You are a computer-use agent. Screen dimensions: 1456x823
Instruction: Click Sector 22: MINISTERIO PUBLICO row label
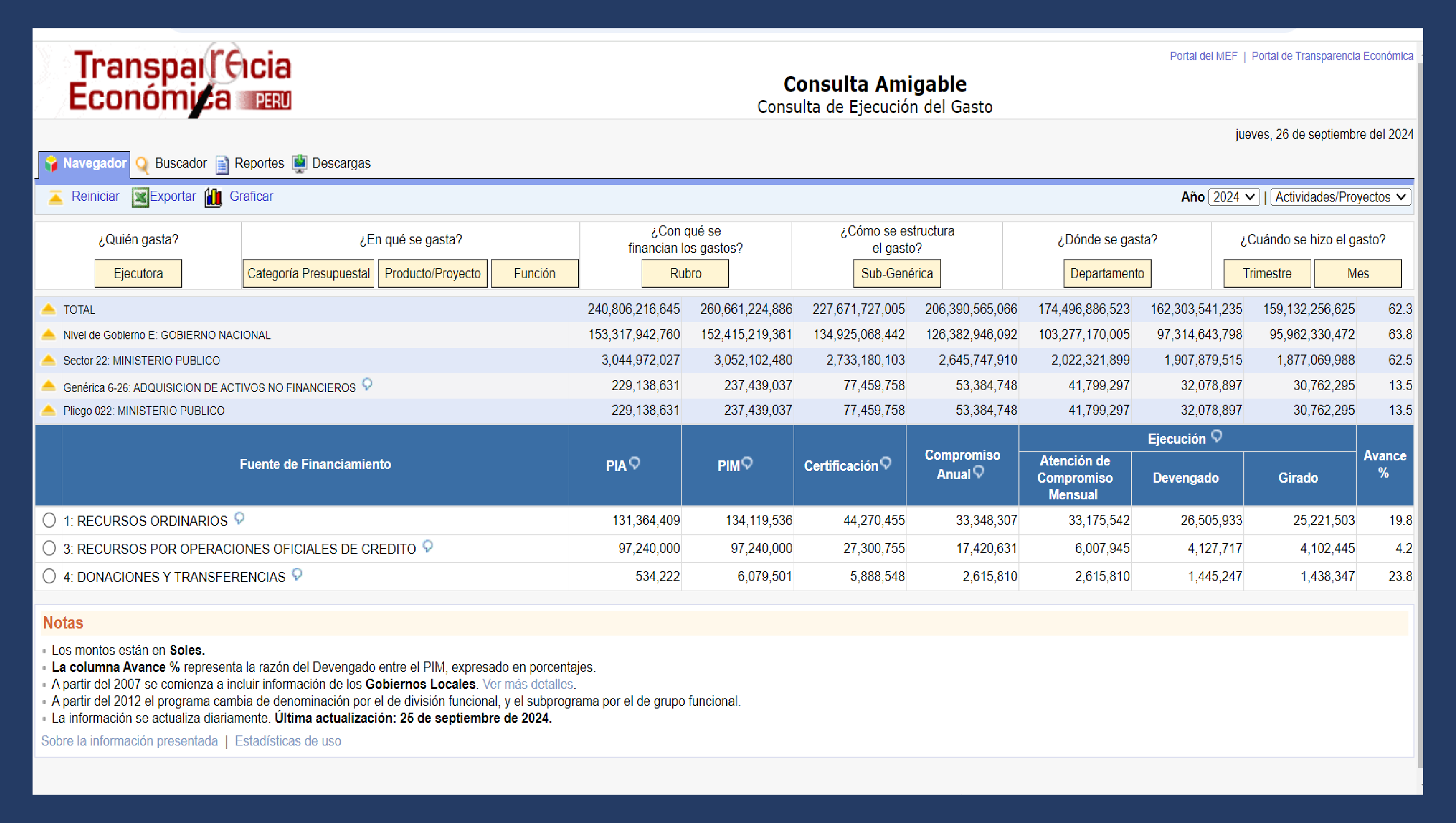142,361
